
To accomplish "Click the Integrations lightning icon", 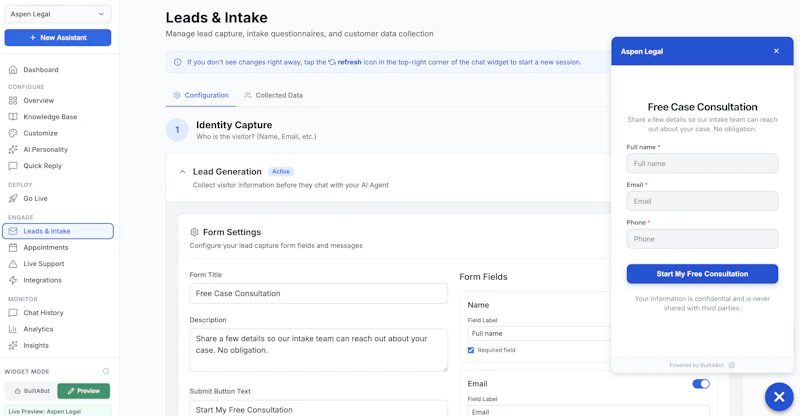I will click(13, 280).
